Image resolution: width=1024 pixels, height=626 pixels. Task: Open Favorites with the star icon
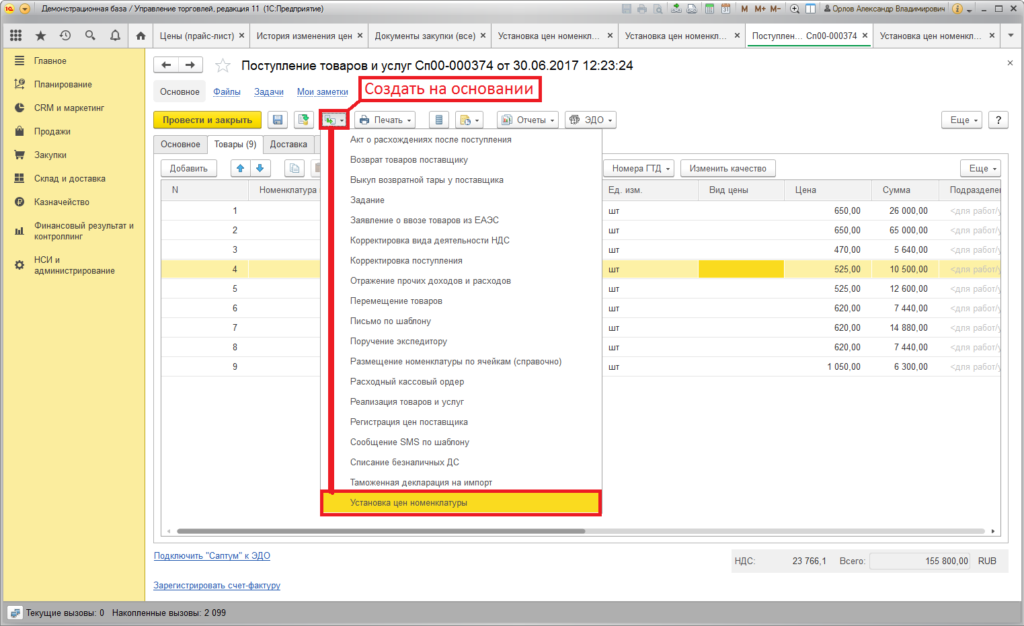(40, 35)
